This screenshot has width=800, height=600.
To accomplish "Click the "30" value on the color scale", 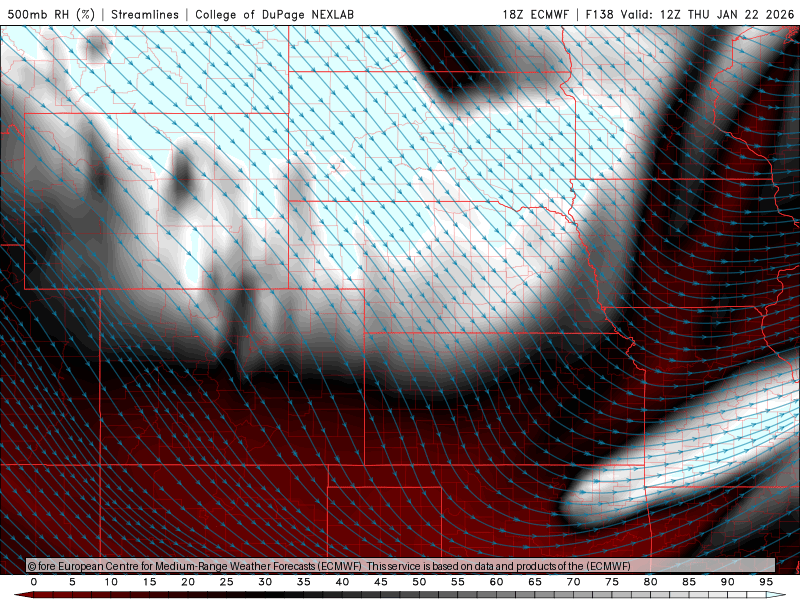I will coord(265,582).
